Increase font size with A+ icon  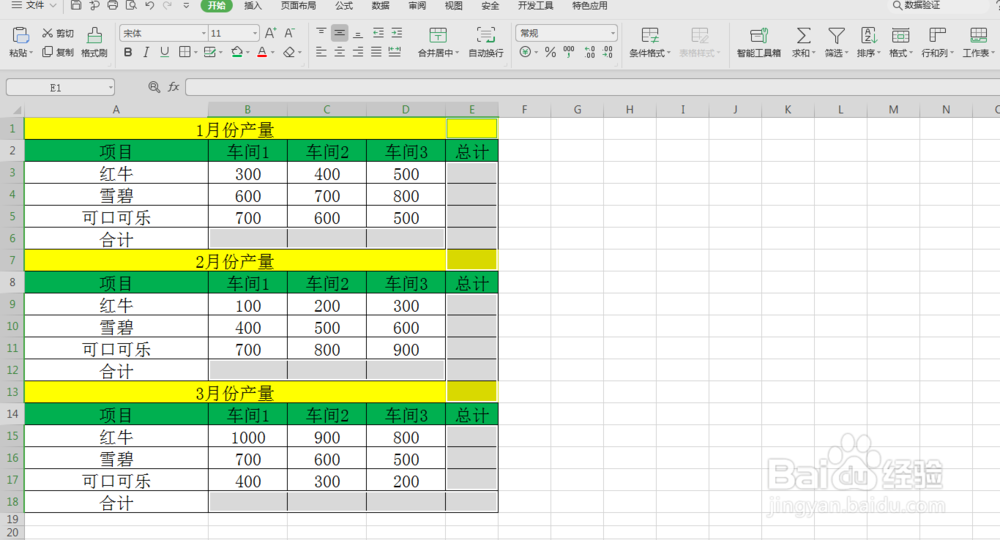[270, 33]
